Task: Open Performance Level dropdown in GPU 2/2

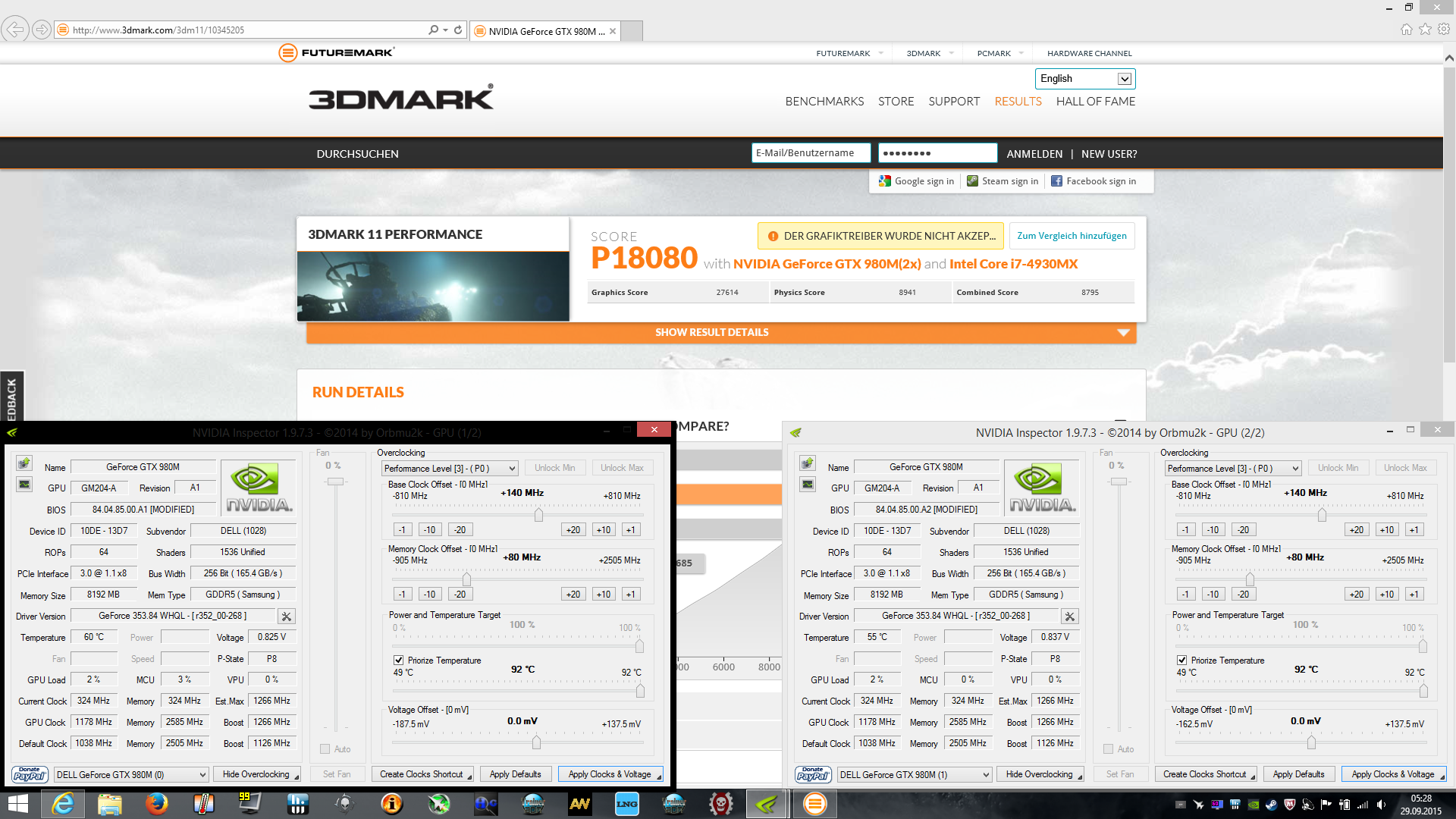Action: pos(1233,469)
